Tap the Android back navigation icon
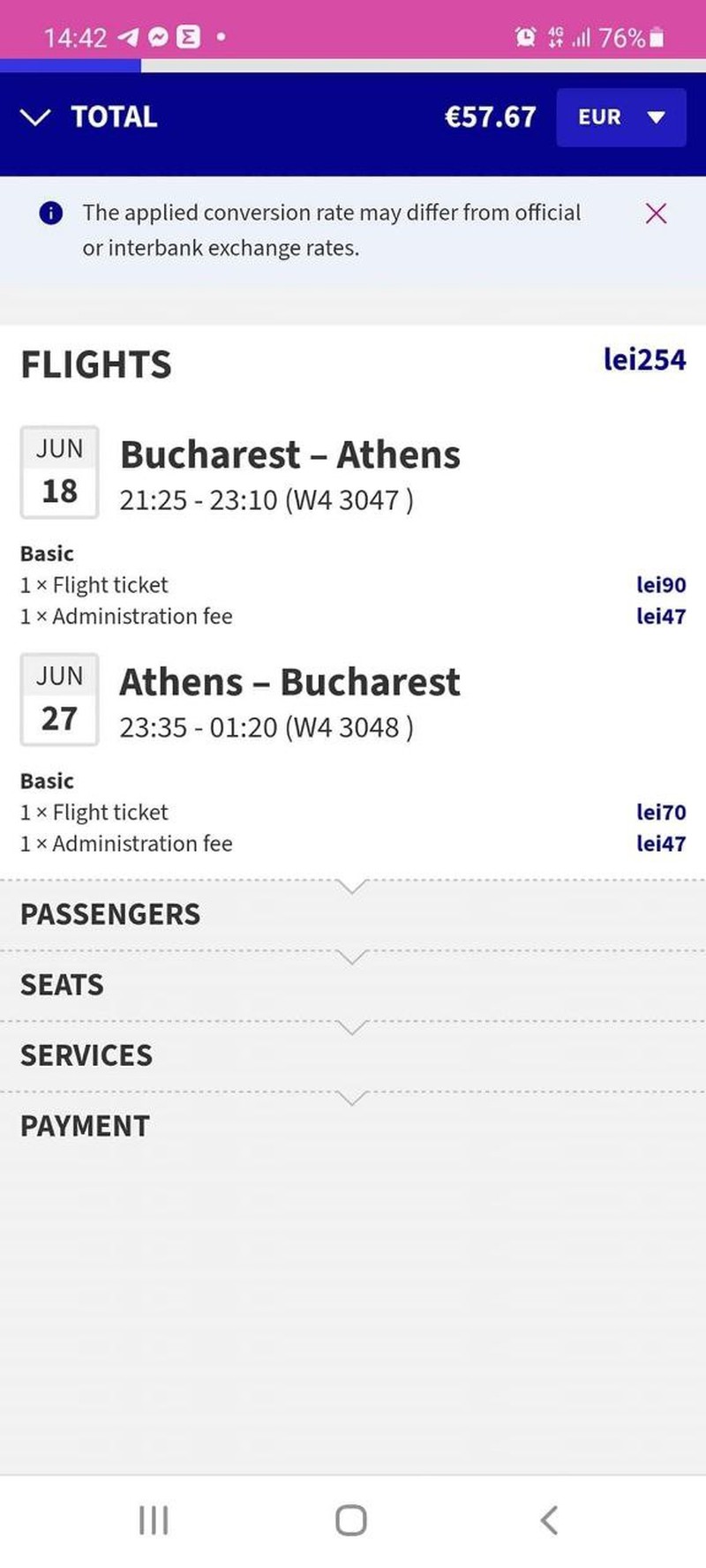The height and width of the screenshot is (1568, 706). tap(549, 1520)
